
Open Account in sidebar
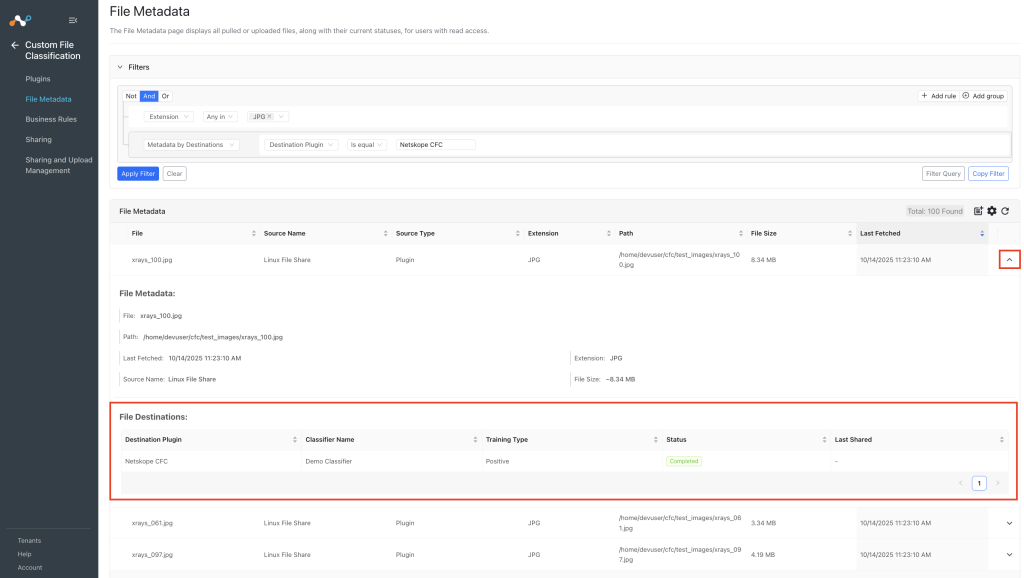click(30, 568)
